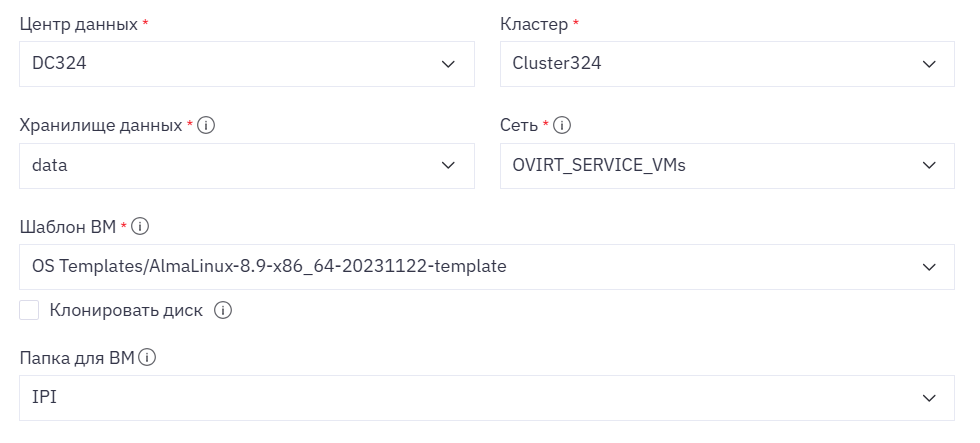Open the Папка для ВМ dropdown arrow
Viewport: 980px width, 443px height.
(929, 398)
